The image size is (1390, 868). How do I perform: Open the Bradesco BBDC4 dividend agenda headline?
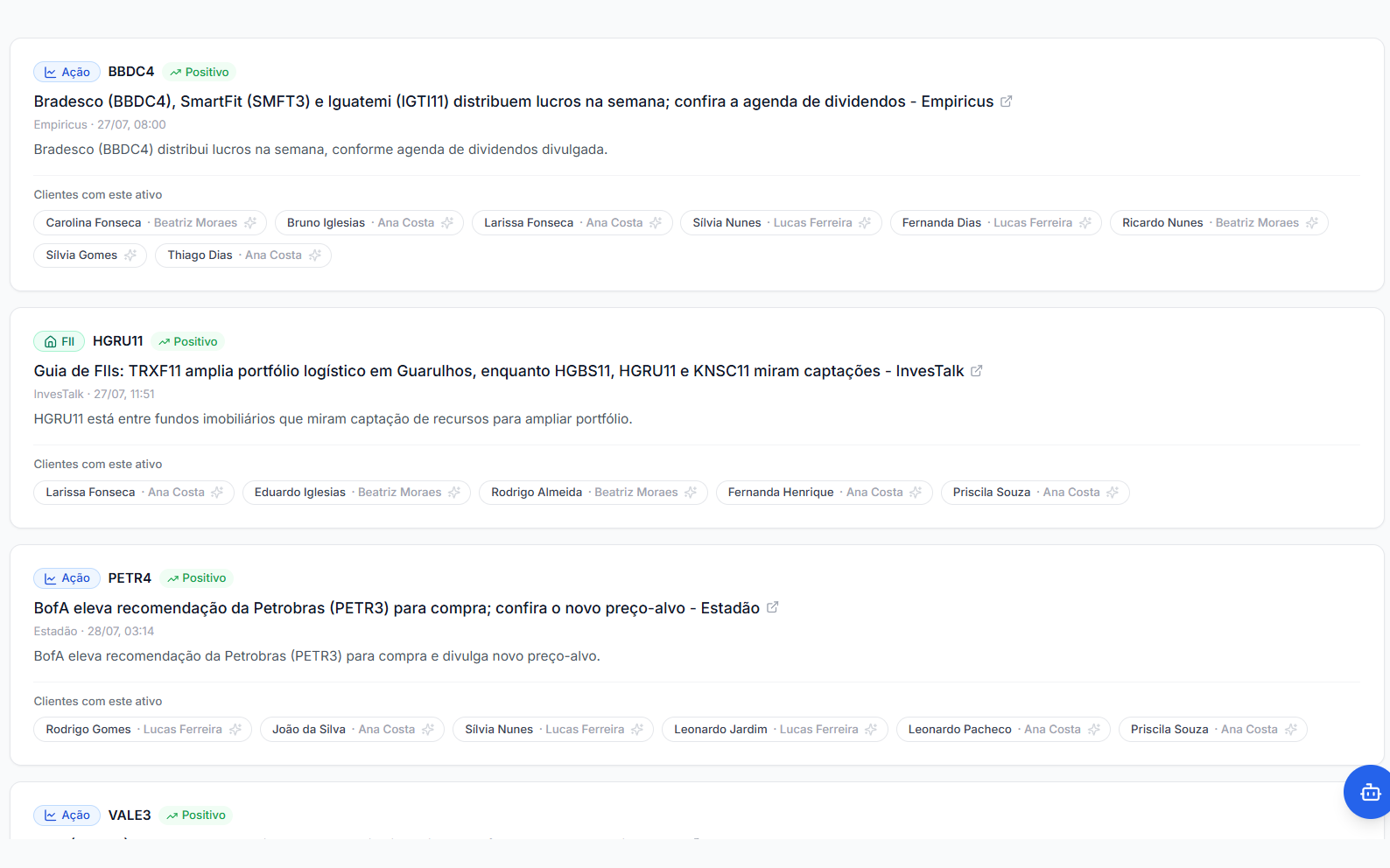tap(514, 101)
